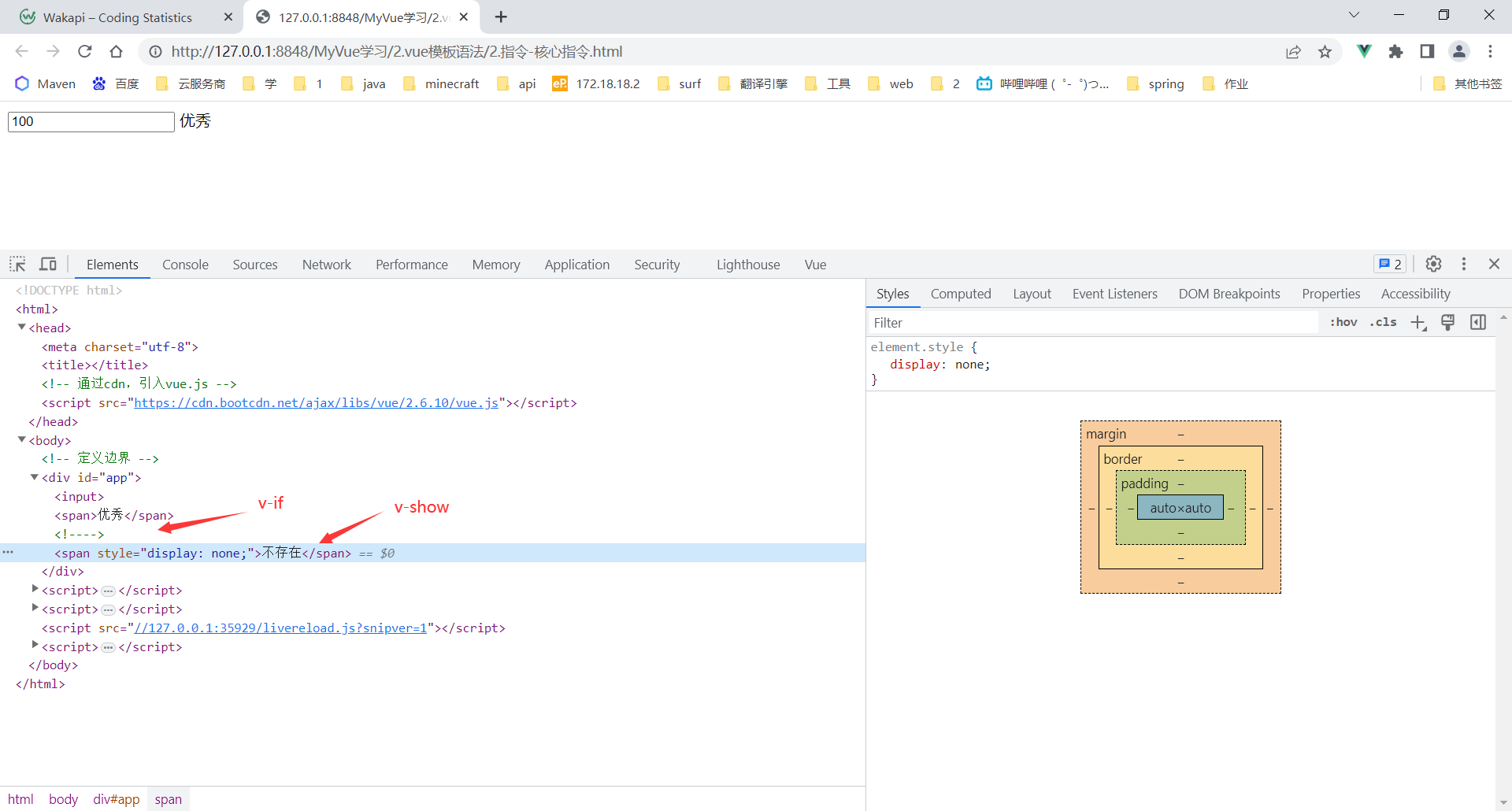1512x811 pixels.
Task: Open the DevTools three-dot customize menu
Action: coord(1464,264)
